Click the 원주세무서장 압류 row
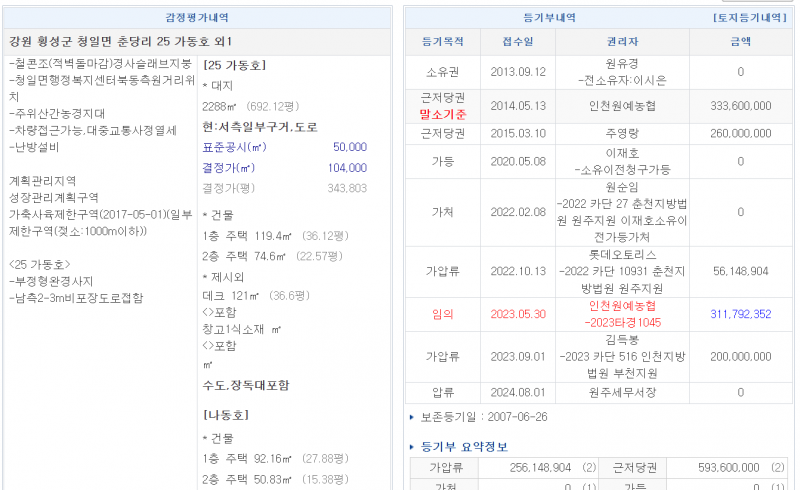 coord(622,393)
